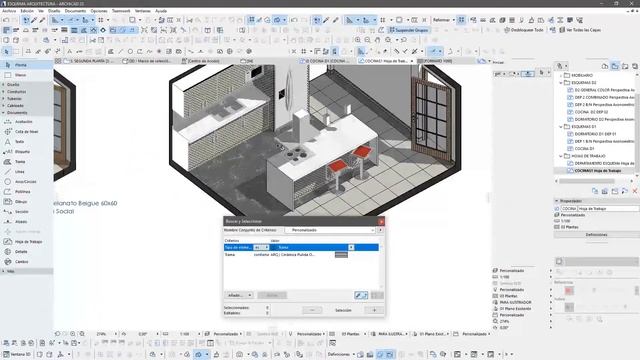Click Desbloquear Todo in top toolbar

(524, 30)
